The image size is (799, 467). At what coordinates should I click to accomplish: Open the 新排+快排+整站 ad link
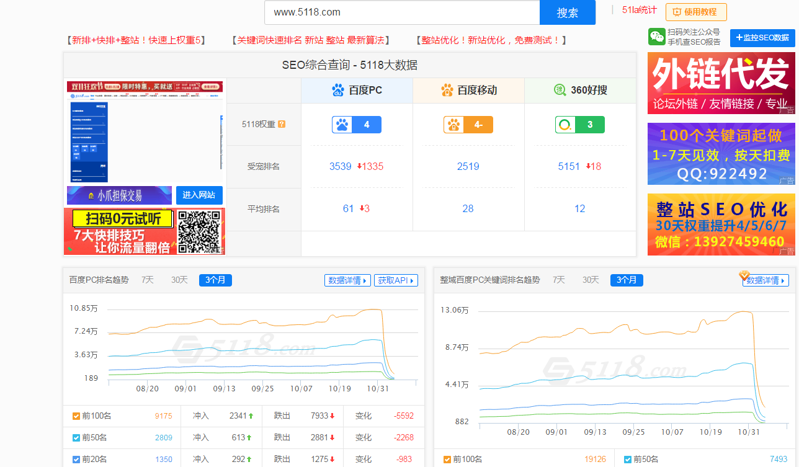[136, 40]
